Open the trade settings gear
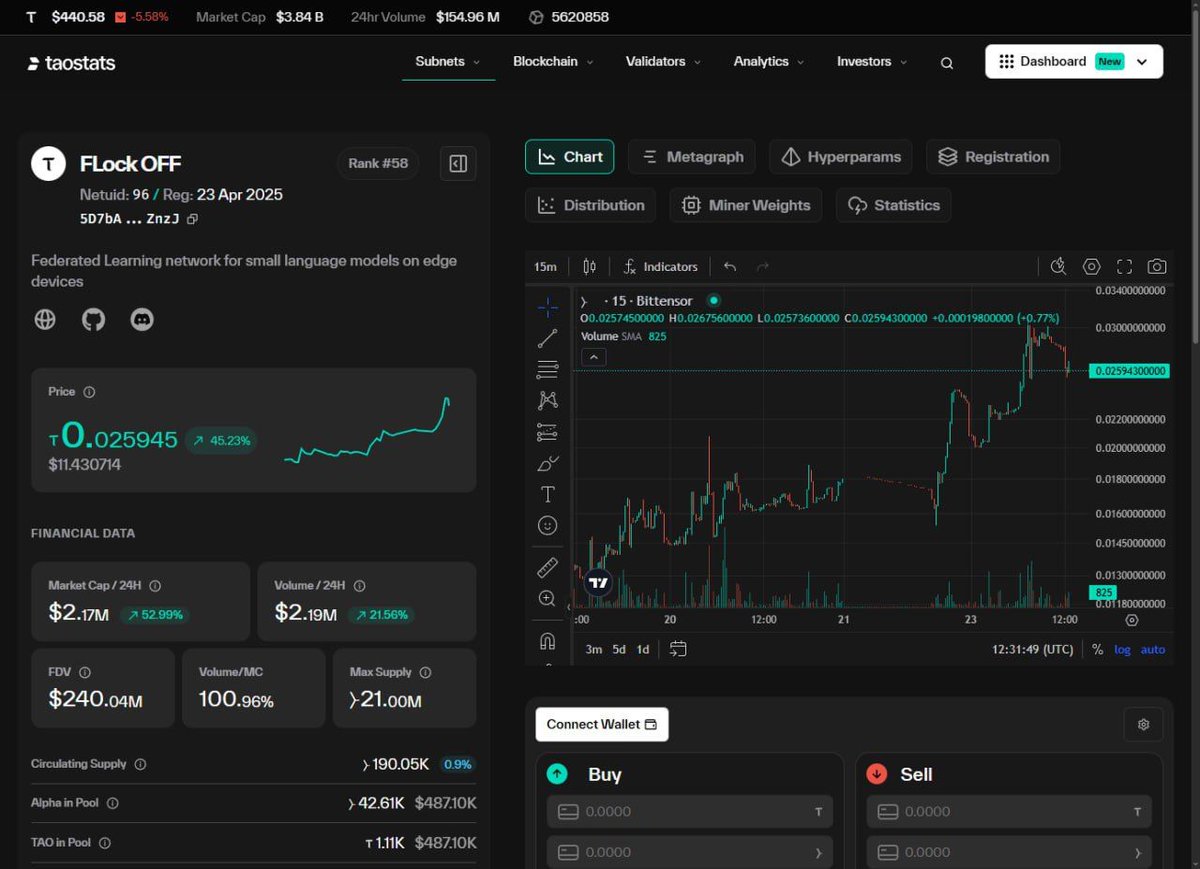Image resolution: width=1200 pixels, height=869 pixels. click(x=1144, y=724)
